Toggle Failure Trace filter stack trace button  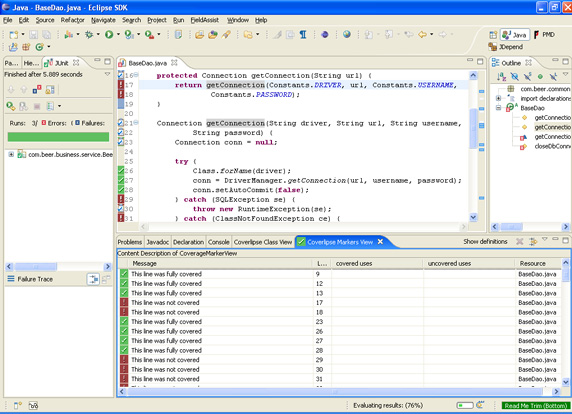pyautogui.click(x=93, y=279)
